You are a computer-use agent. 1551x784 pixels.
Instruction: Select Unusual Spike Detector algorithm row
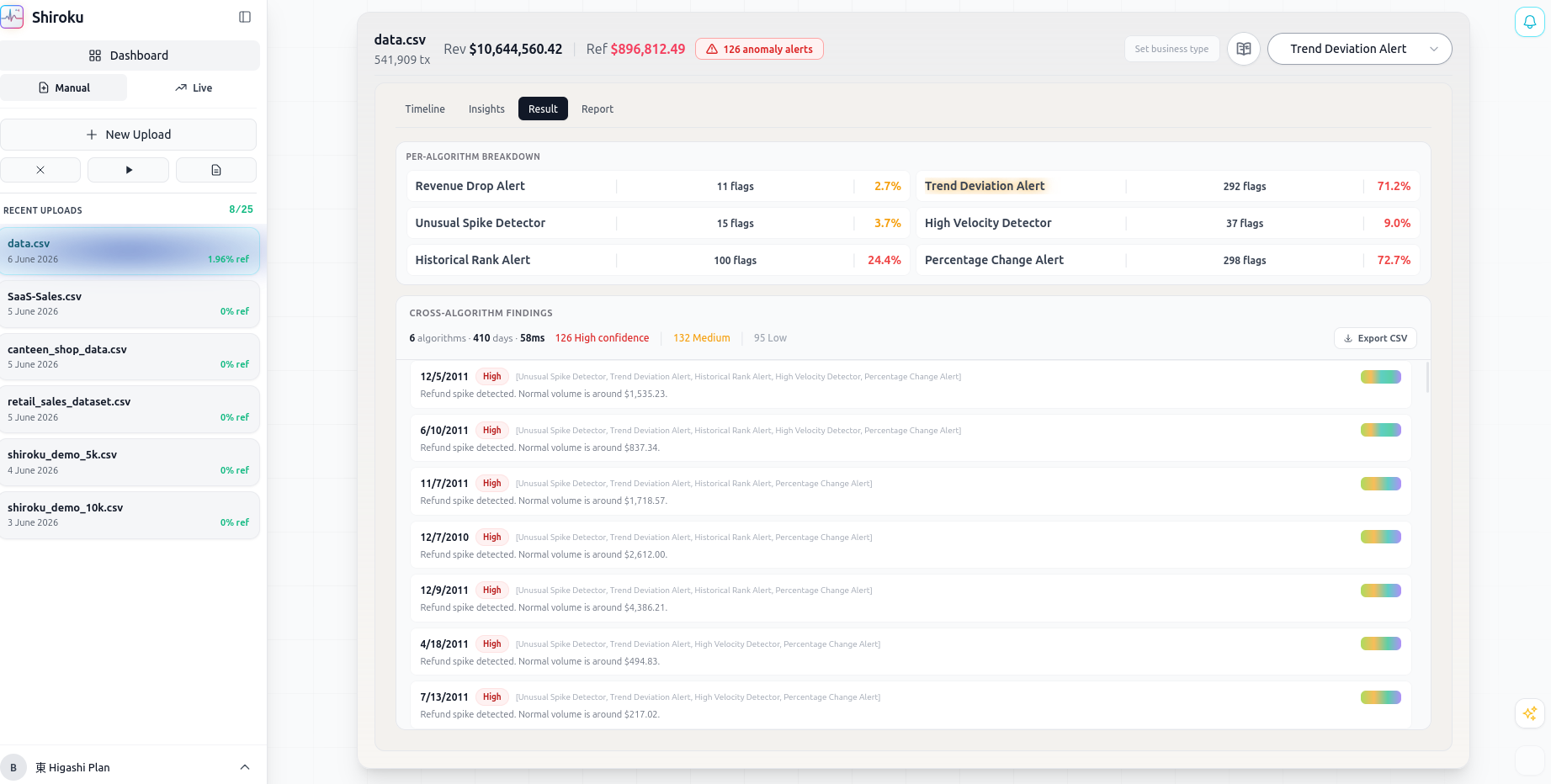(x=658, y=223)
